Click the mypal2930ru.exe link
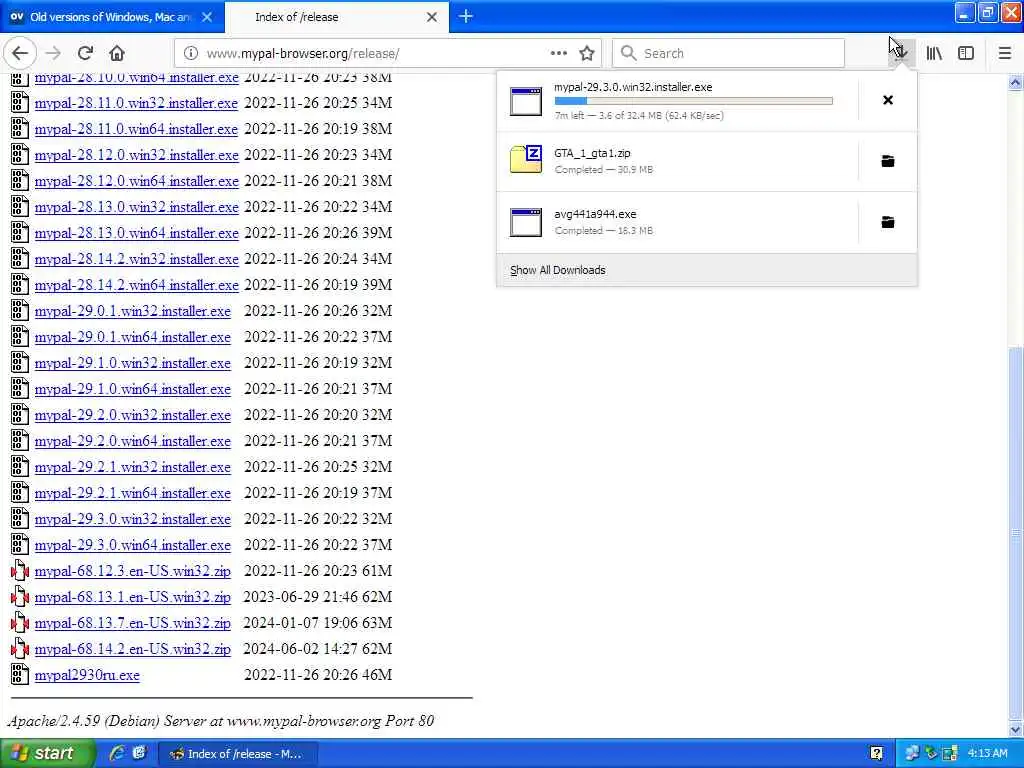1024x768 pixels. tap(87, 675)
